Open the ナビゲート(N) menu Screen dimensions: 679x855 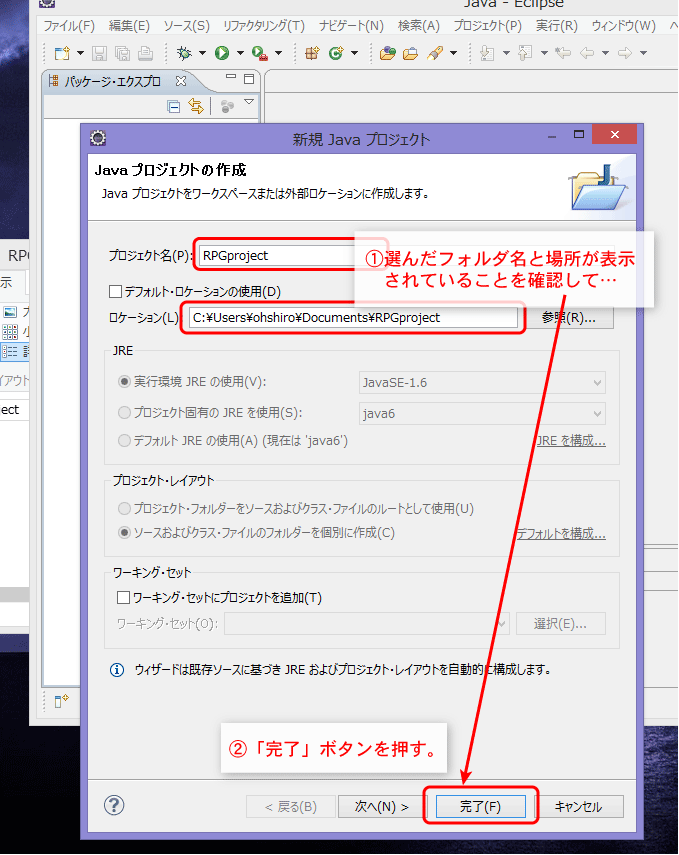point(352,26)
